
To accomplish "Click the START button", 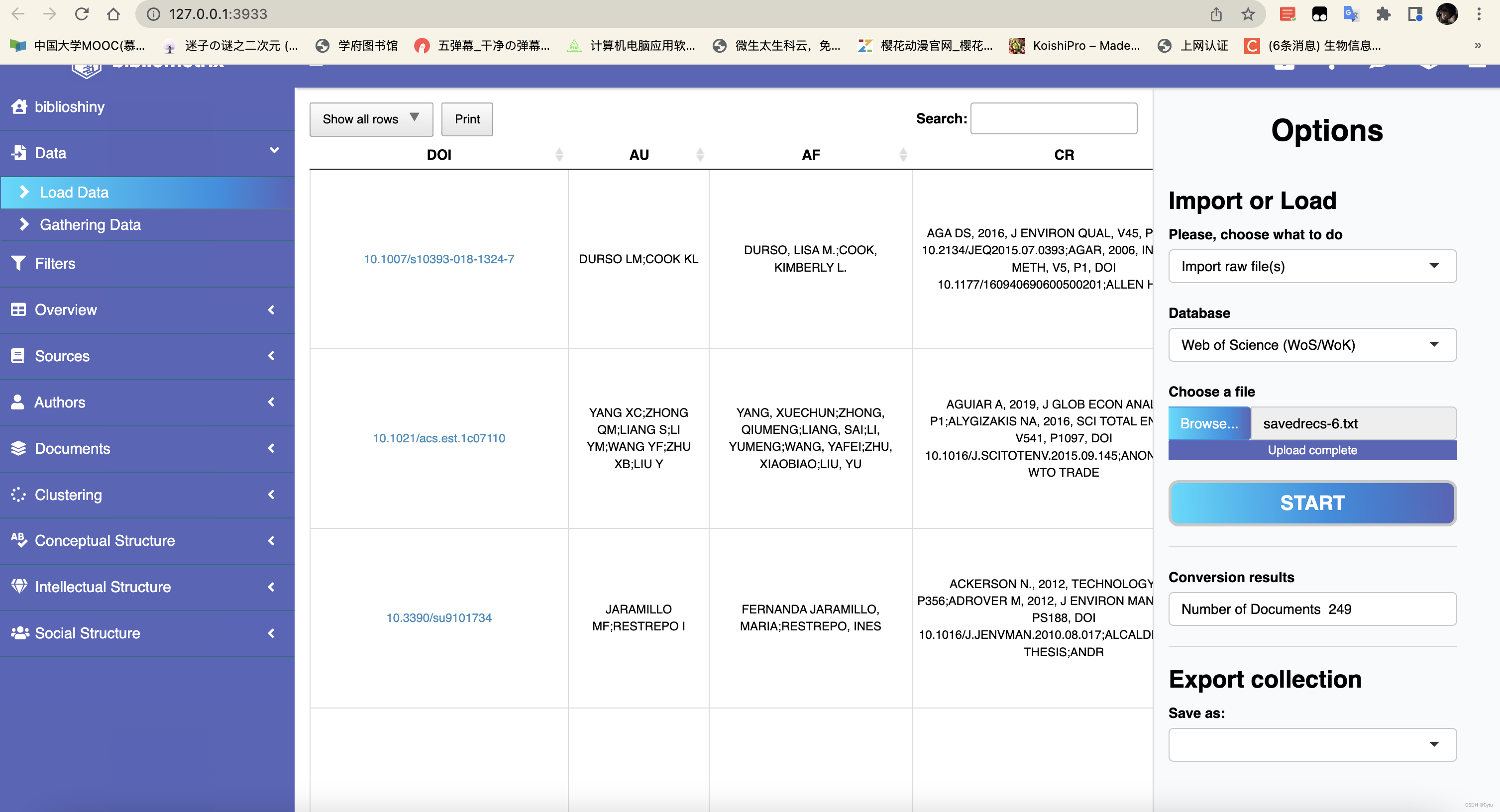I will pos(1311,503).
